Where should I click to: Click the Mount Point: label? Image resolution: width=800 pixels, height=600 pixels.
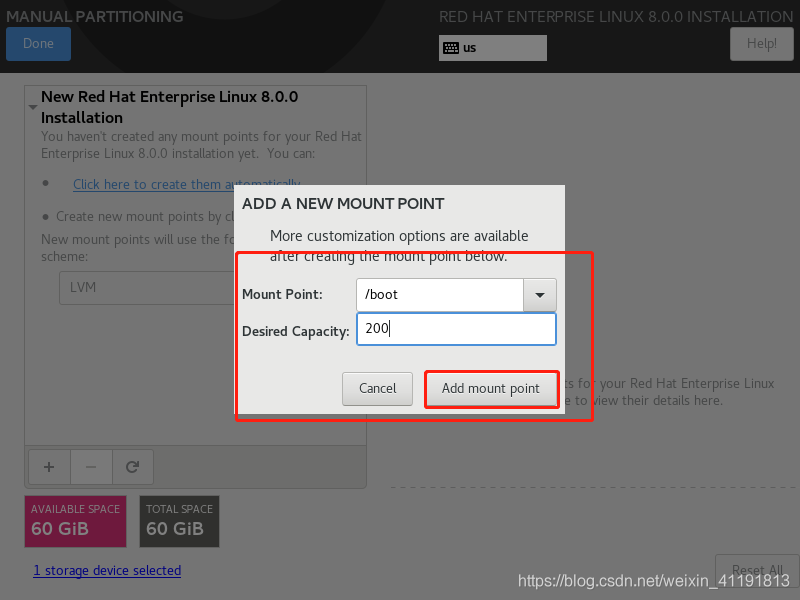282,294
